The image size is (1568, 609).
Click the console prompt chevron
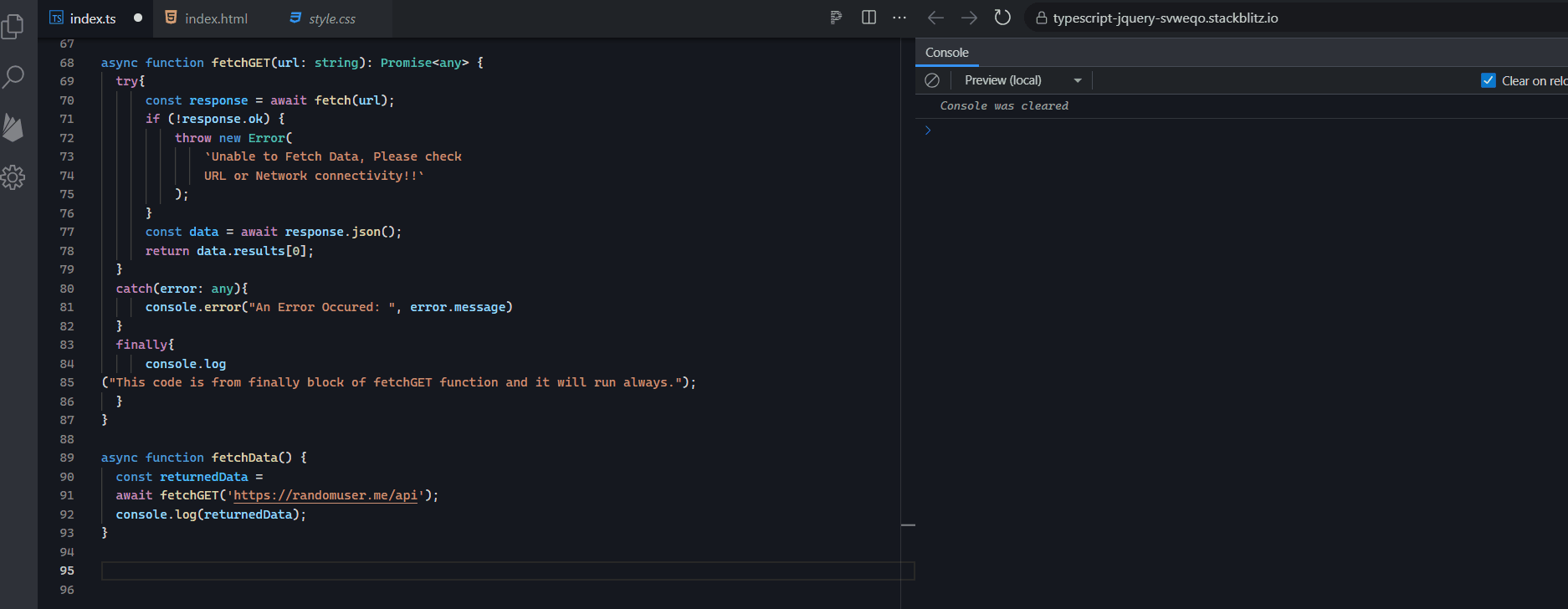click(x=928, y=130)
